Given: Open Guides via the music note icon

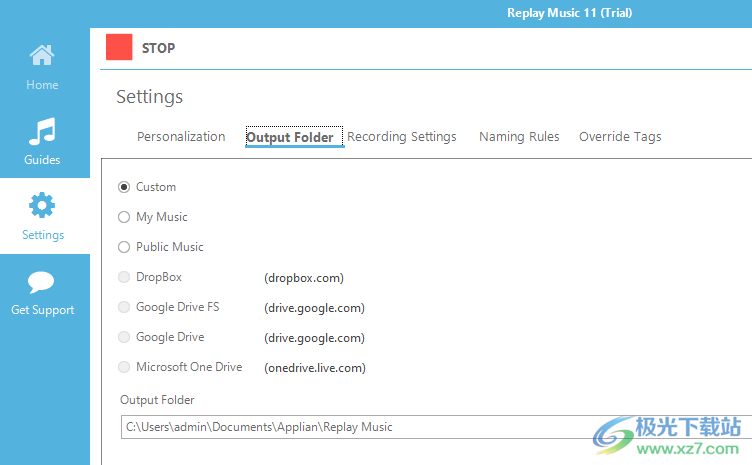Looking at the screenshot, I should coord(42,131).
